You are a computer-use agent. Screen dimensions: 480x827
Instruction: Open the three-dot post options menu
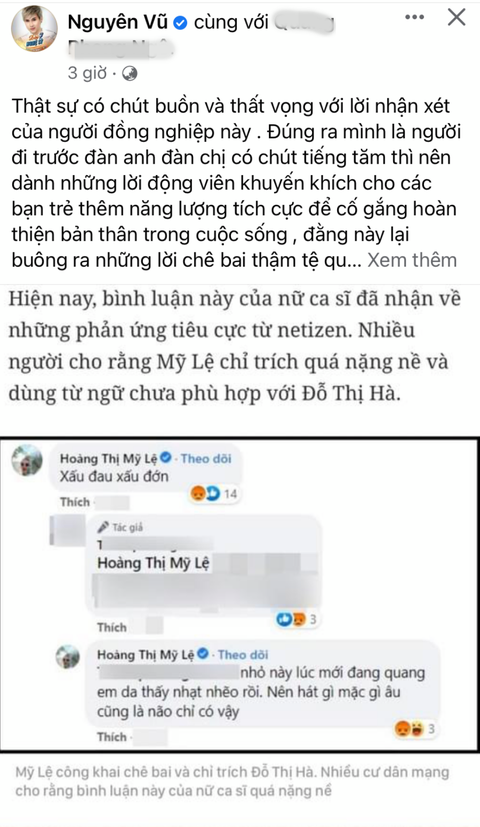(415, 17)
